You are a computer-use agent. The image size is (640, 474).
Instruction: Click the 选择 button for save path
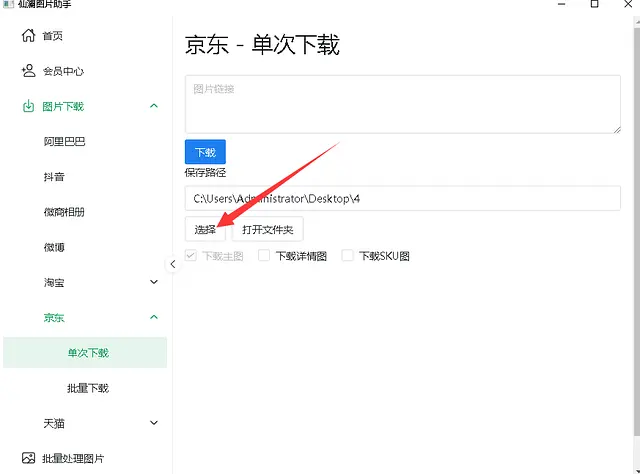[205, 229]
